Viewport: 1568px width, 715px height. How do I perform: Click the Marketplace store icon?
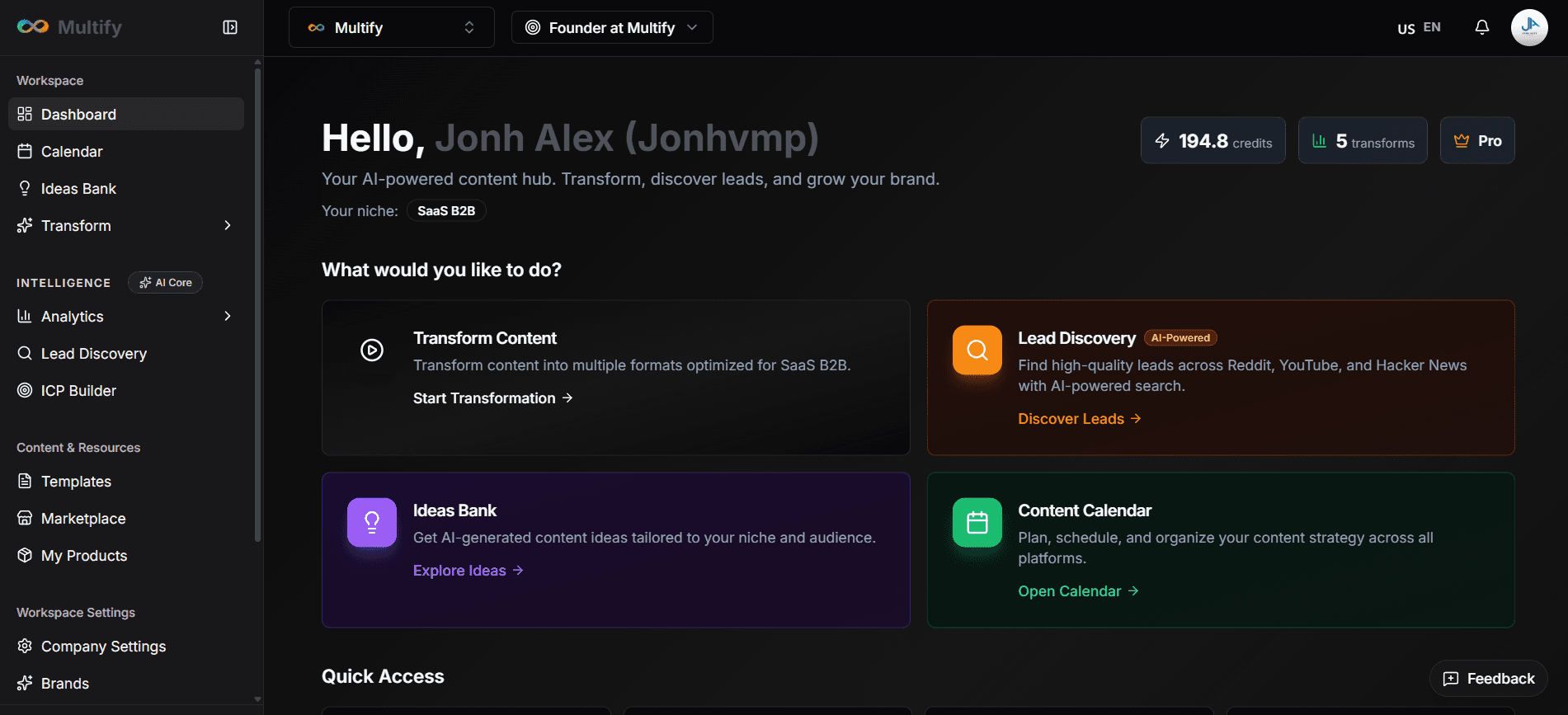[x=25, y=518]
